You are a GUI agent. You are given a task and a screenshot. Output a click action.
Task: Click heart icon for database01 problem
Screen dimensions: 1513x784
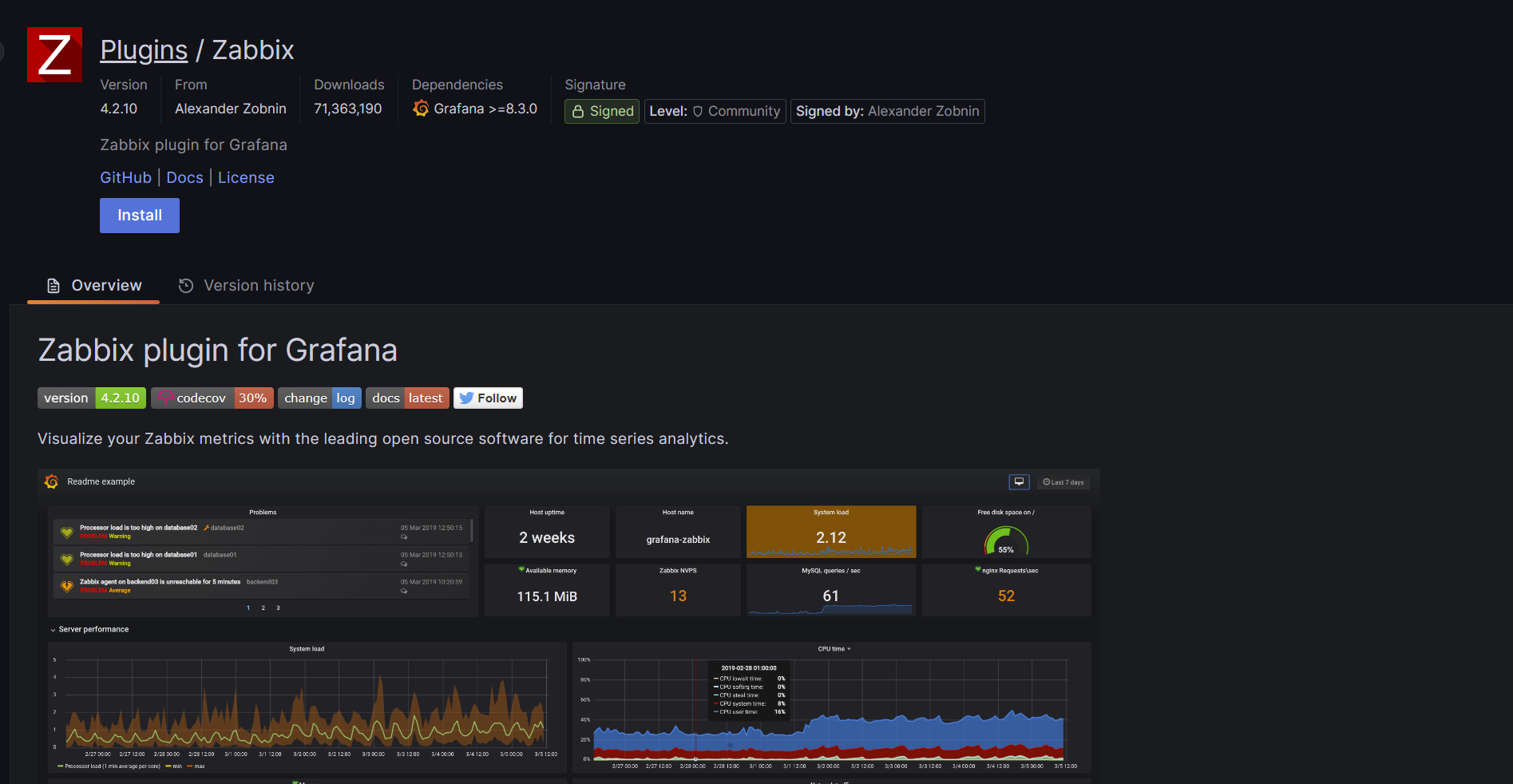(x=67, y=560)
